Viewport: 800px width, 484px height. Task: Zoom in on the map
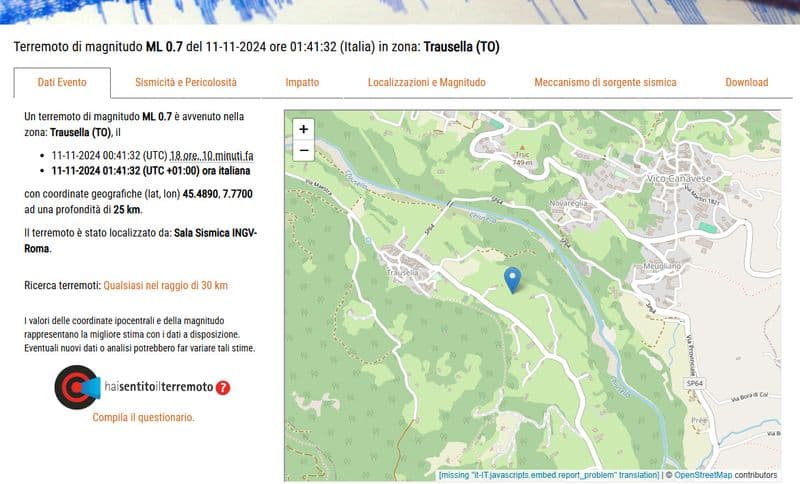pyautogui.click(x=304, y=129)
